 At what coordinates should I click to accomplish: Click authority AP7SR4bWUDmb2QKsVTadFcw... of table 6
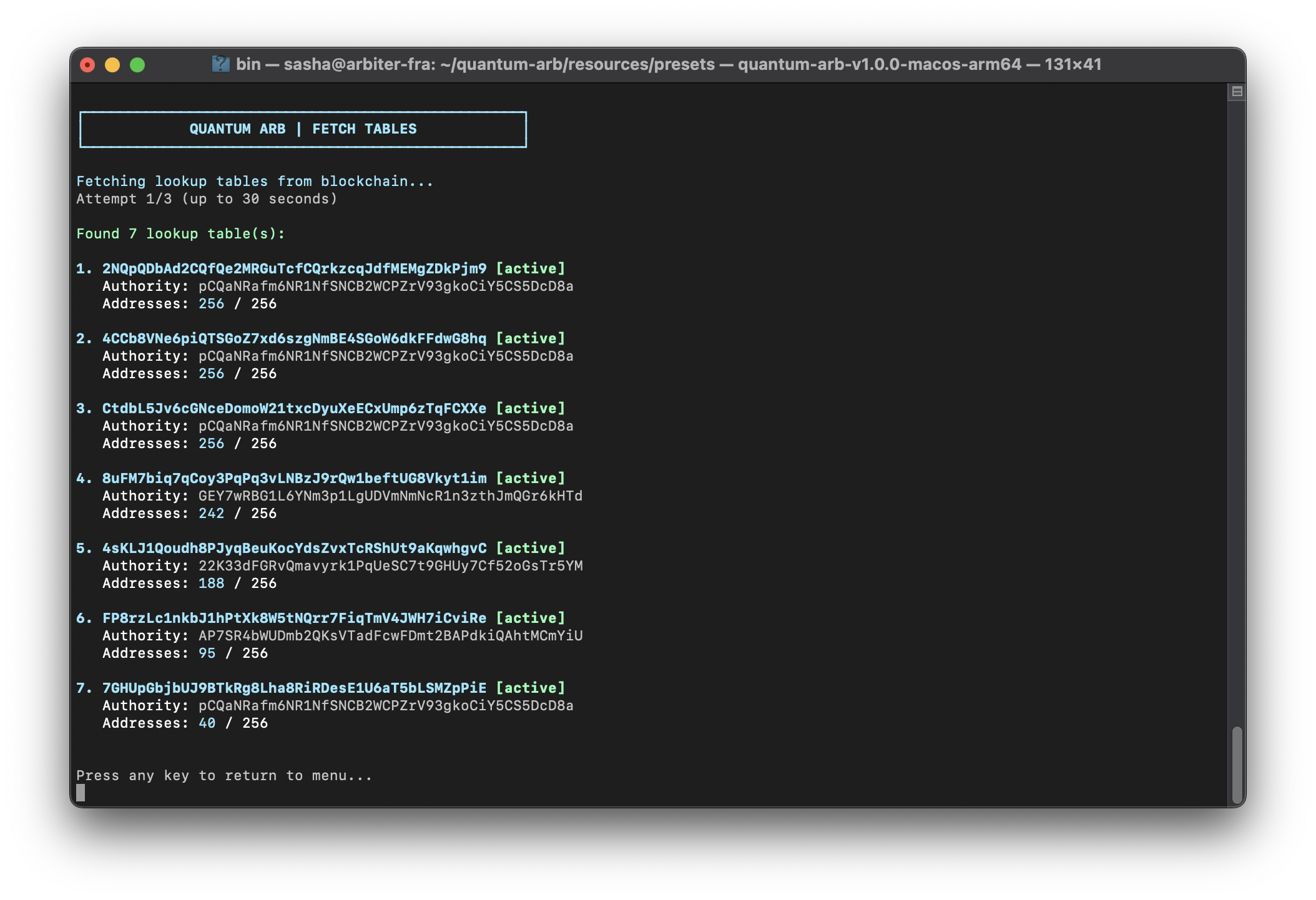click(x=390, y=636)
